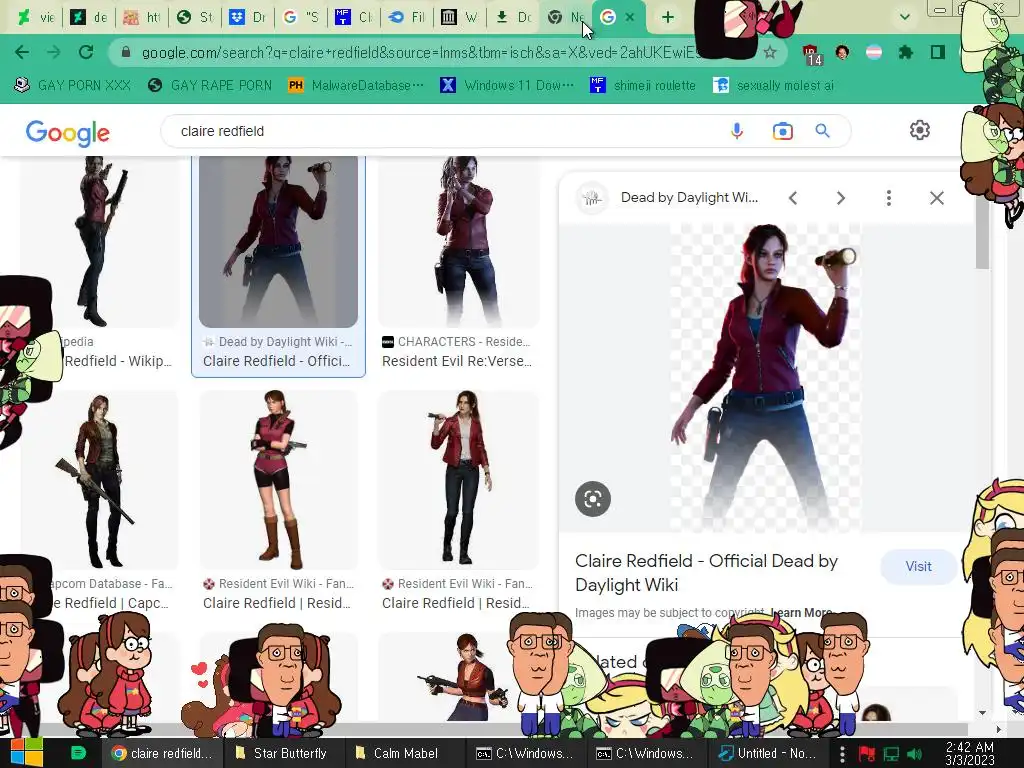Open network tray icon
This screenshot has width=1024, height=768.
click(x=891, y=754)
